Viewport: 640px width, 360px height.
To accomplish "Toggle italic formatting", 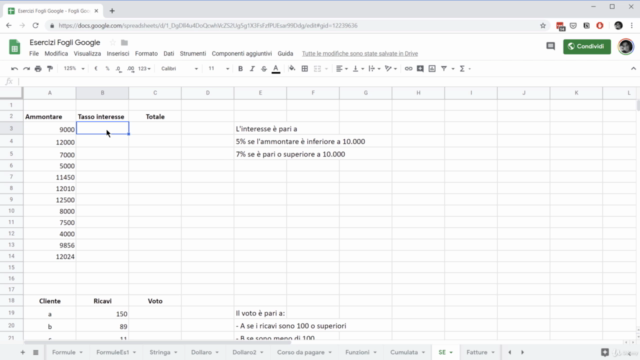I will pos(252,69).
